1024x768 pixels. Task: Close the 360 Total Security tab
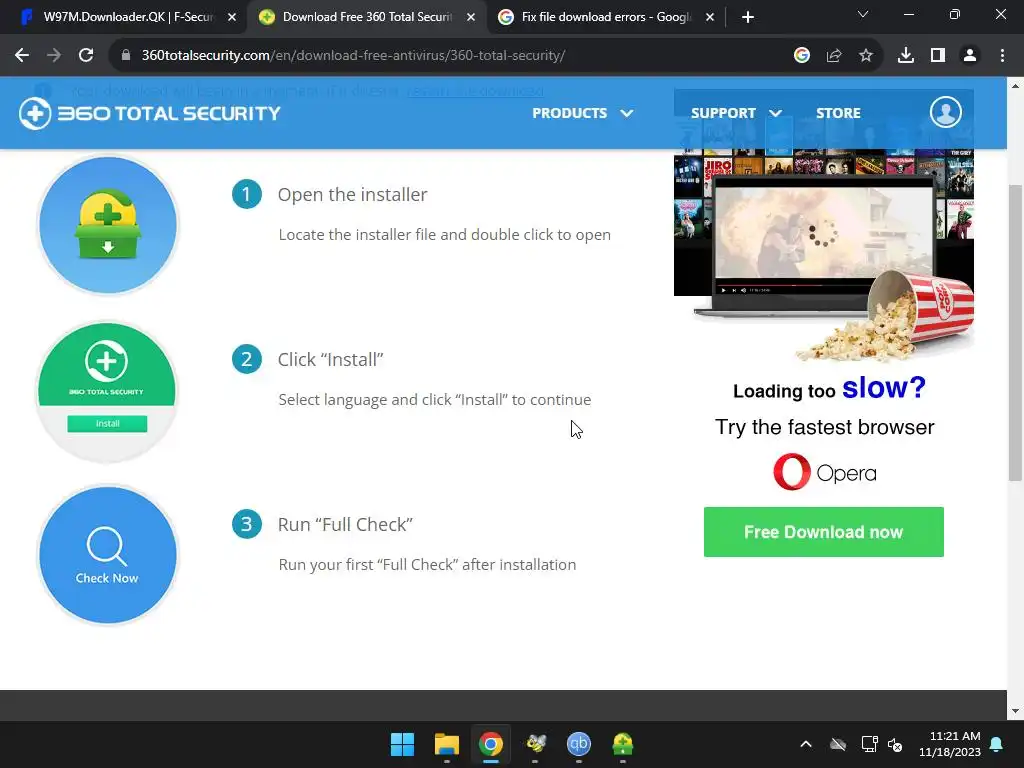[471, 18]
